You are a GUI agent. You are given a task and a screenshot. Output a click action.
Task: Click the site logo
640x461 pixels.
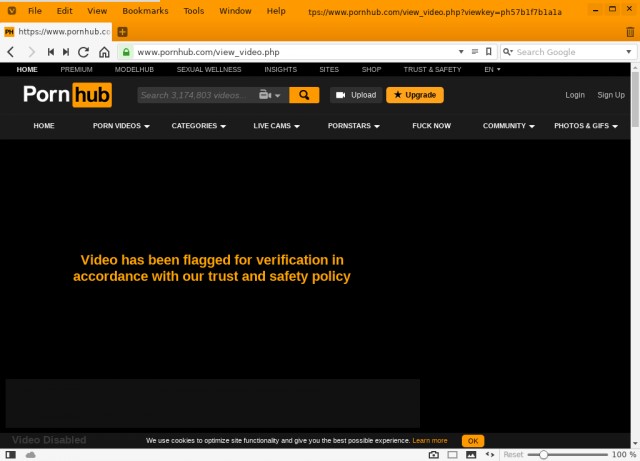[67, 95]
